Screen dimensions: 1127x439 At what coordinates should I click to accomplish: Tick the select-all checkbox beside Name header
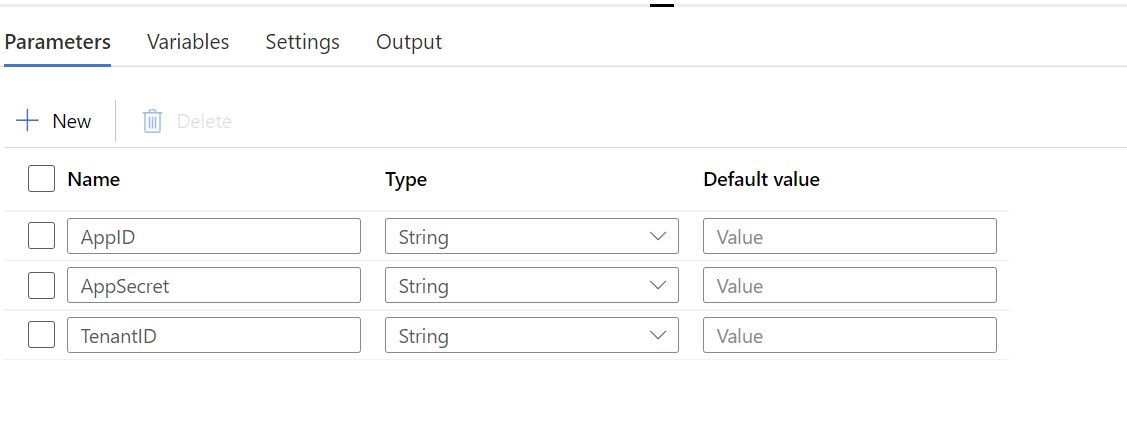coord(42,179)
